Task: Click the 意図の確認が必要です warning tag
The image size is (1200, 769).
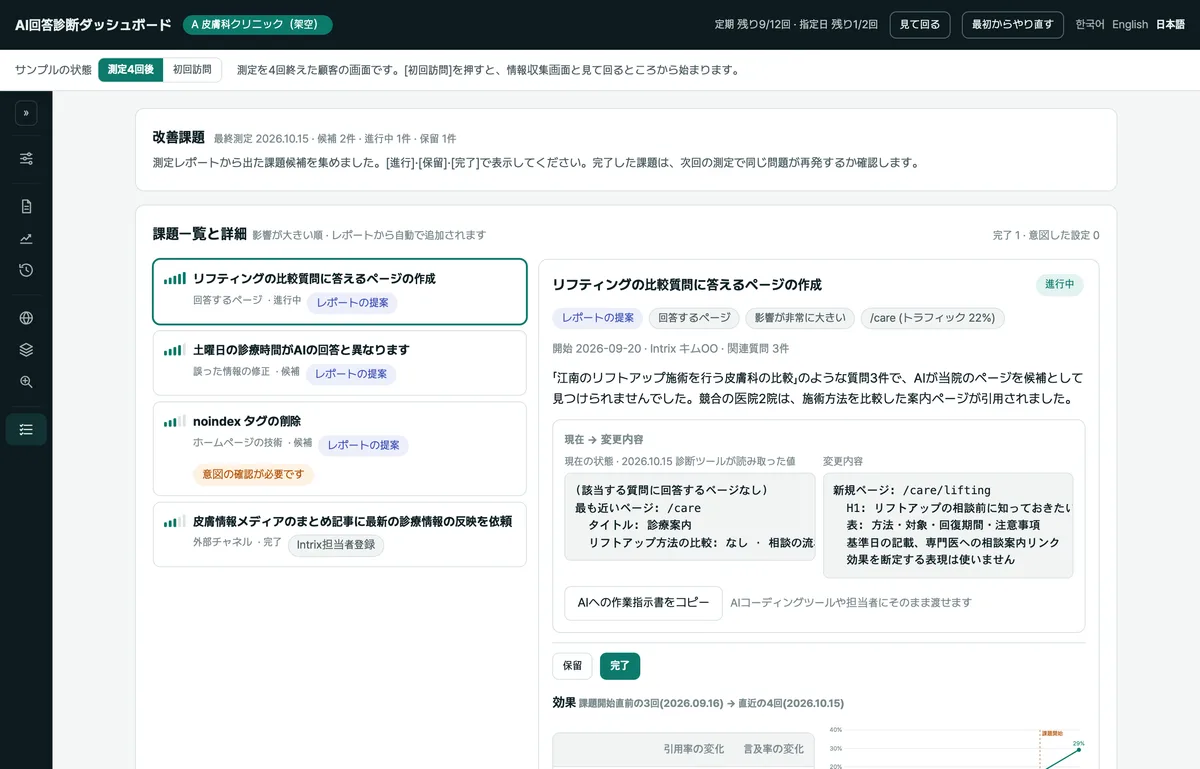Action: click(253, 474)
